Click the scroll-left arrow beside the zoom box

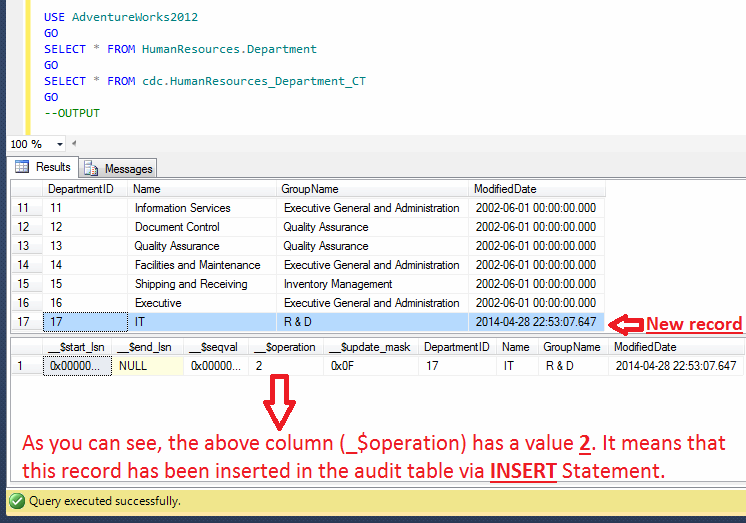[74, 144]
